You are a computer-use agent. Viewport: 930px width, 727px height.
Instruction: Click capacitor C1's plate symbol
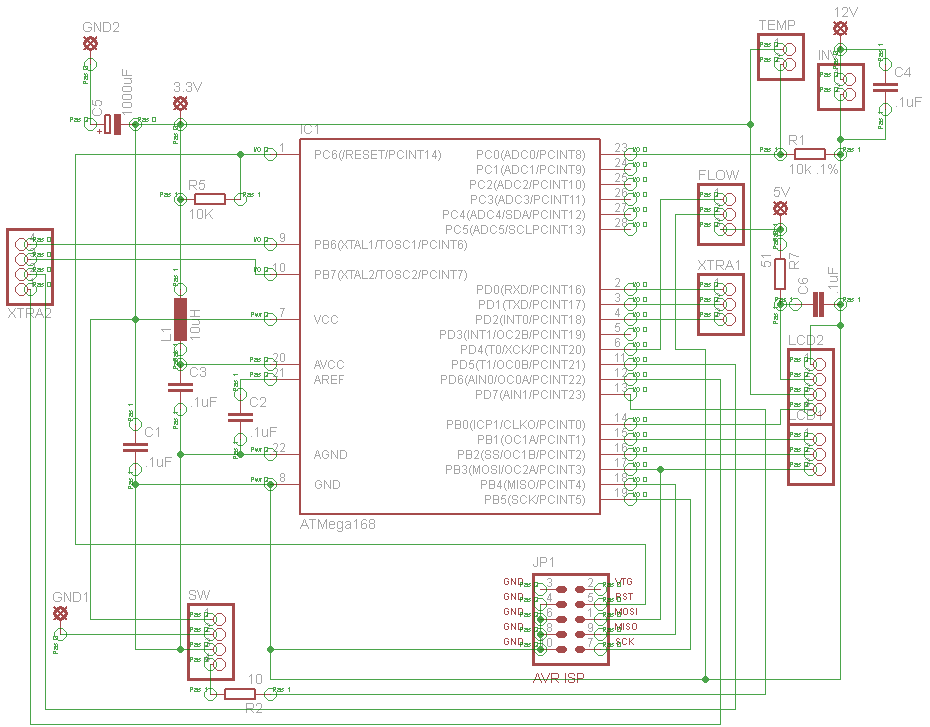pyautogui.click(x=135, y=447)
